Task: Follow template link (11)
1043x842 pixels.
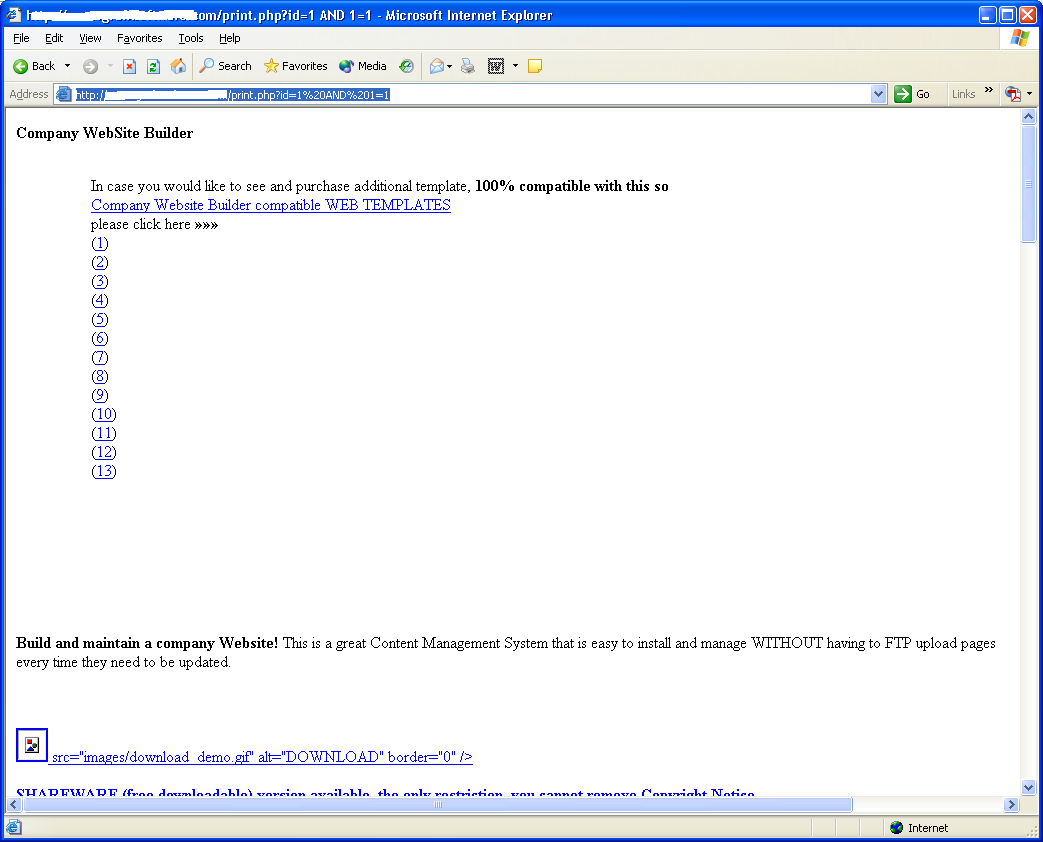Action: 104,434
